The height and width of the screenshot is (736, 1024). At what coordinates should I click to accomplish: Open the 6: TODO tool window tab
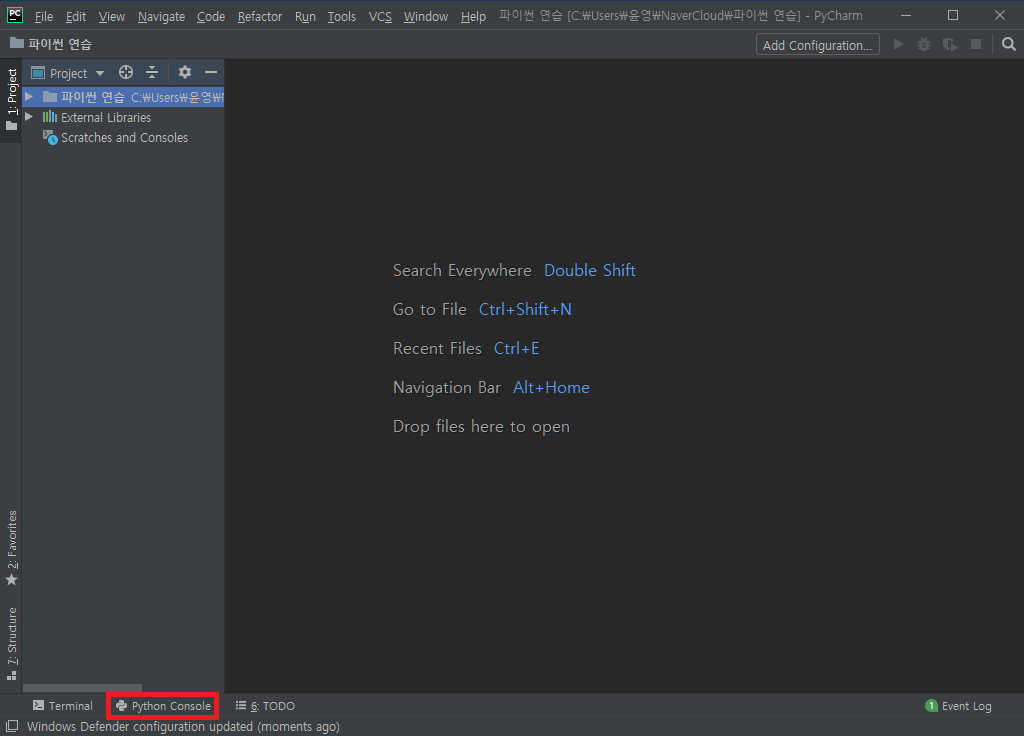(x=265, y=706)
